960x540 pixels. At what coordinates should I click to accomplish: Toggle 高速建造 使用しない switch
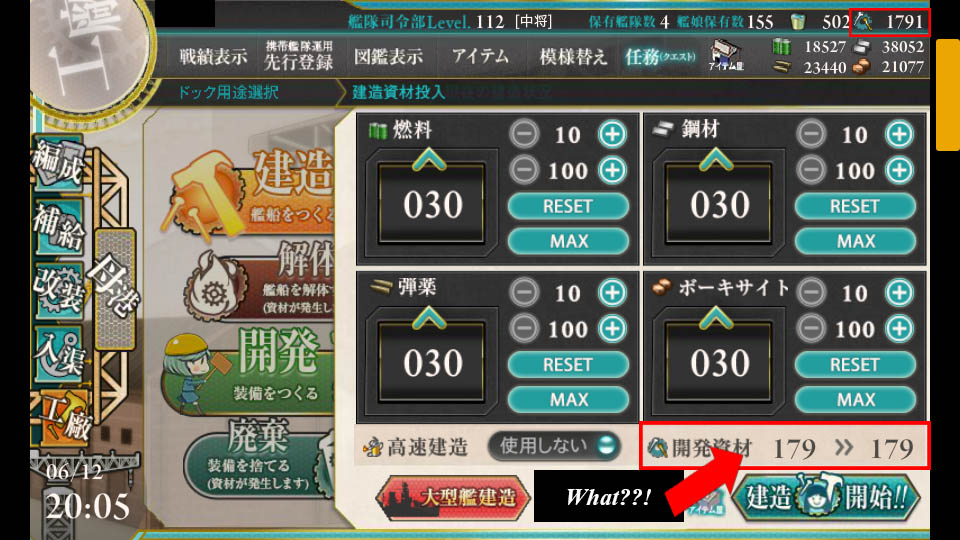pyautogui.click(x=555, y=446)
